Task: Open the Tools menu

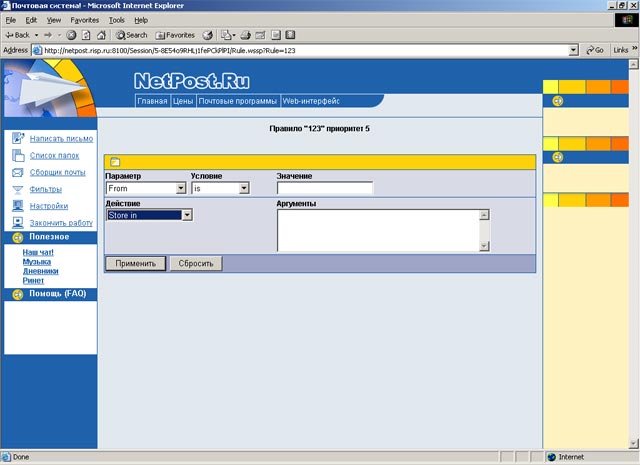Action: (116, 20)
